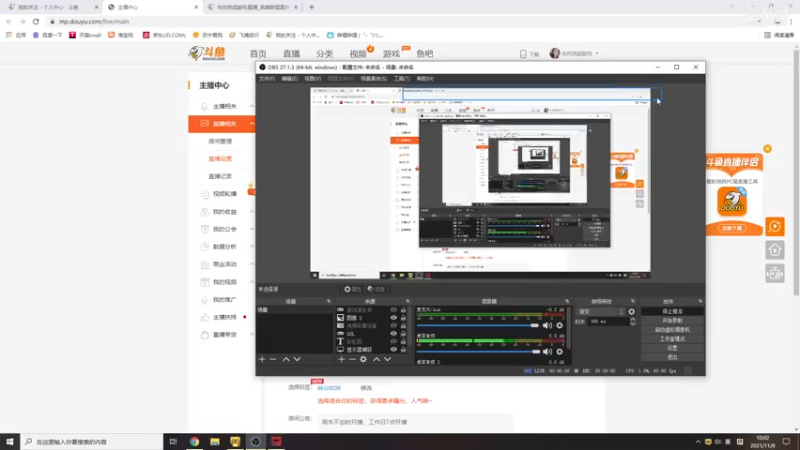Adjust transition duration with stepper arrows
This screenshot has height=450, width=800.
633,321
